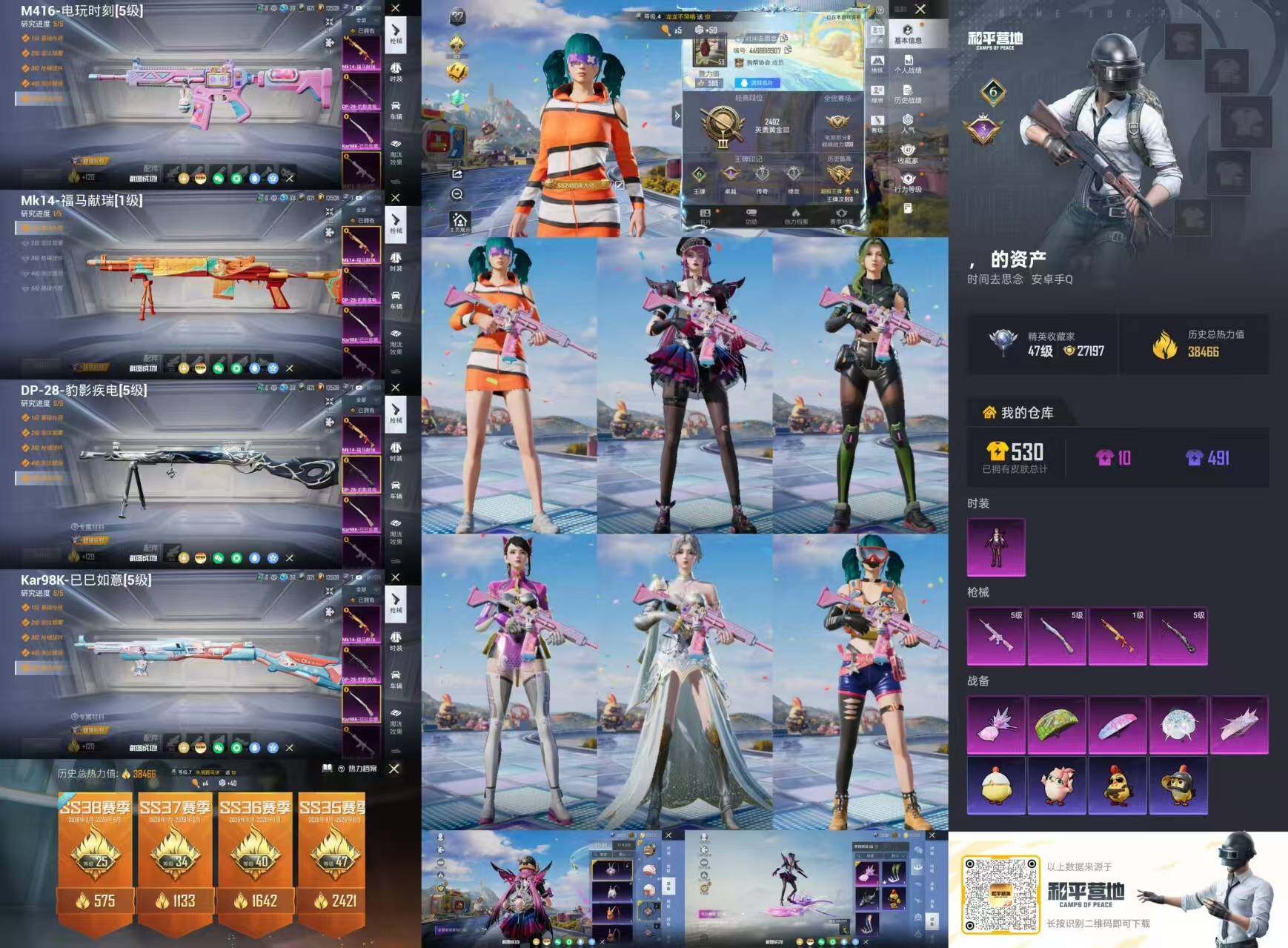Open the 全部 filter dropdown in M416 panel
Image resolution: width=1288 pixels, height=948 pixels.
pyautogui.click(x=362, y=20)
